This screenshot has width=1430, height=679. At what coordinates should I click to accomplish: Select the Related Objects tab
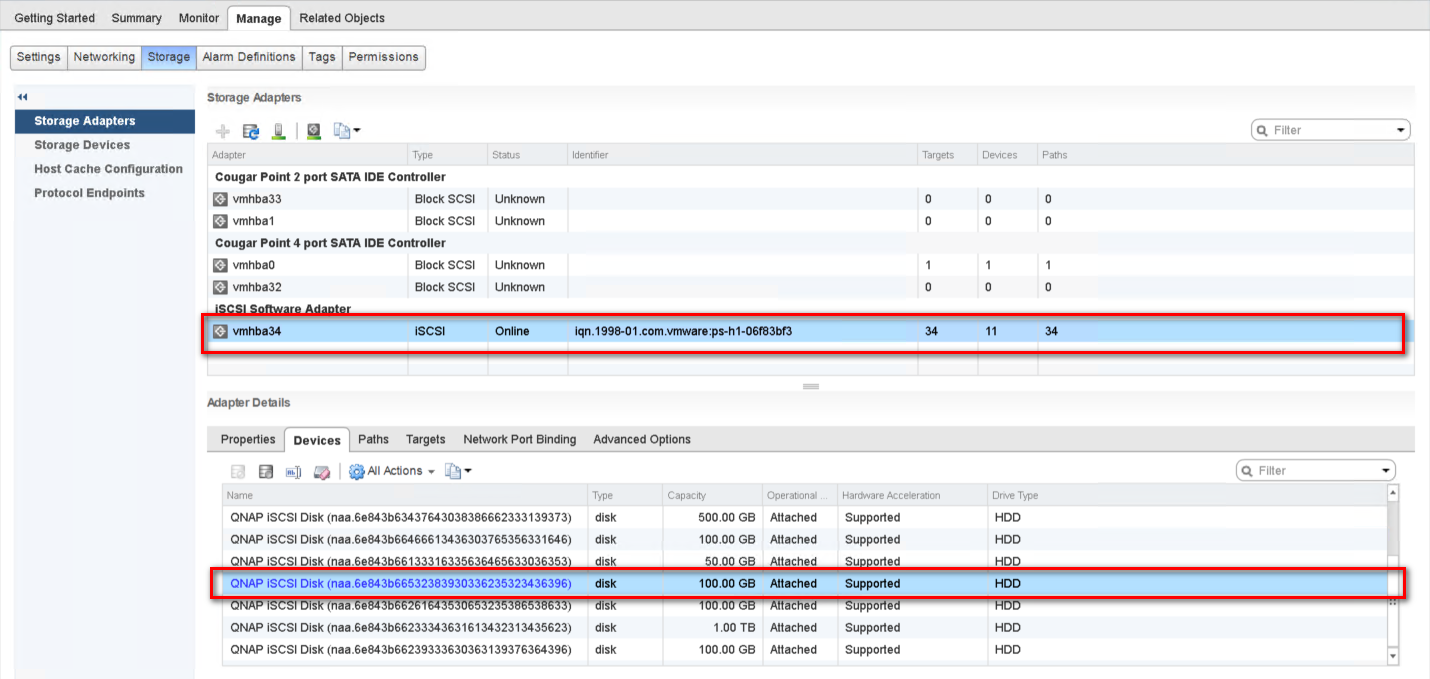pos(342,18)
